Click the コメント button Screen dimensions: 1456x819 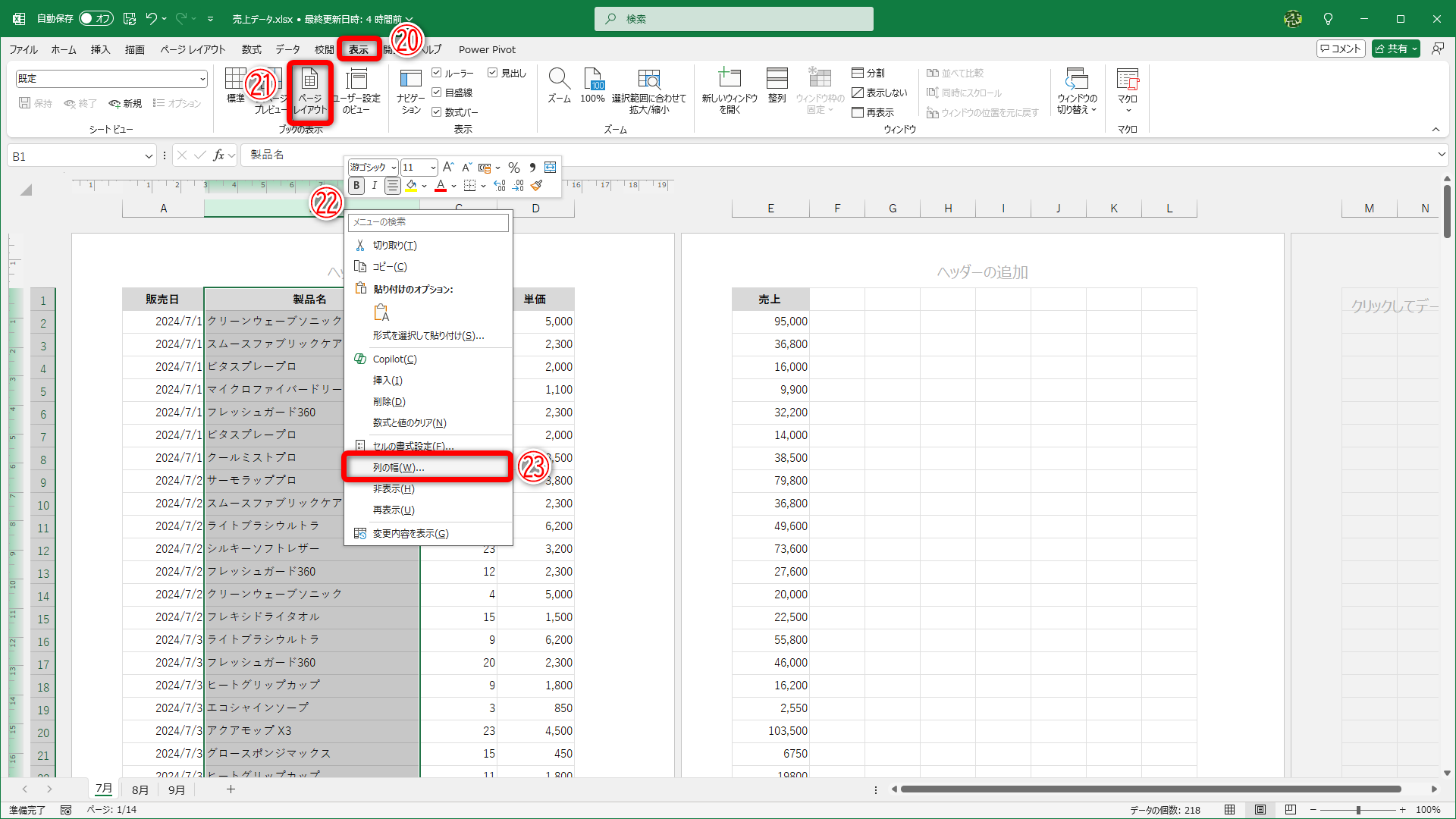1341,48
